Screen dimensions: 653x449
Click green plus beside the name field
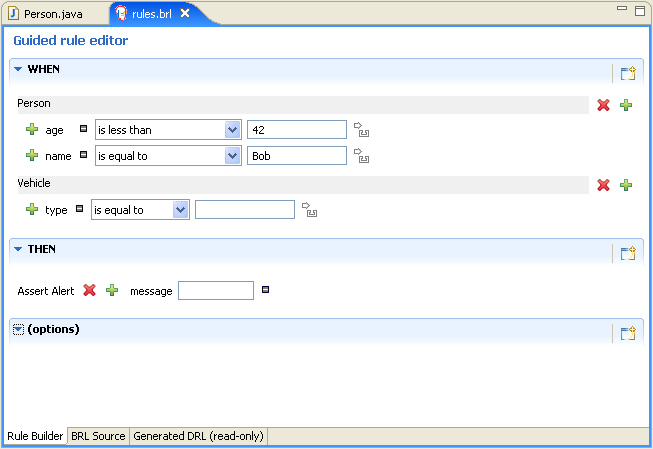pos(32,156)
